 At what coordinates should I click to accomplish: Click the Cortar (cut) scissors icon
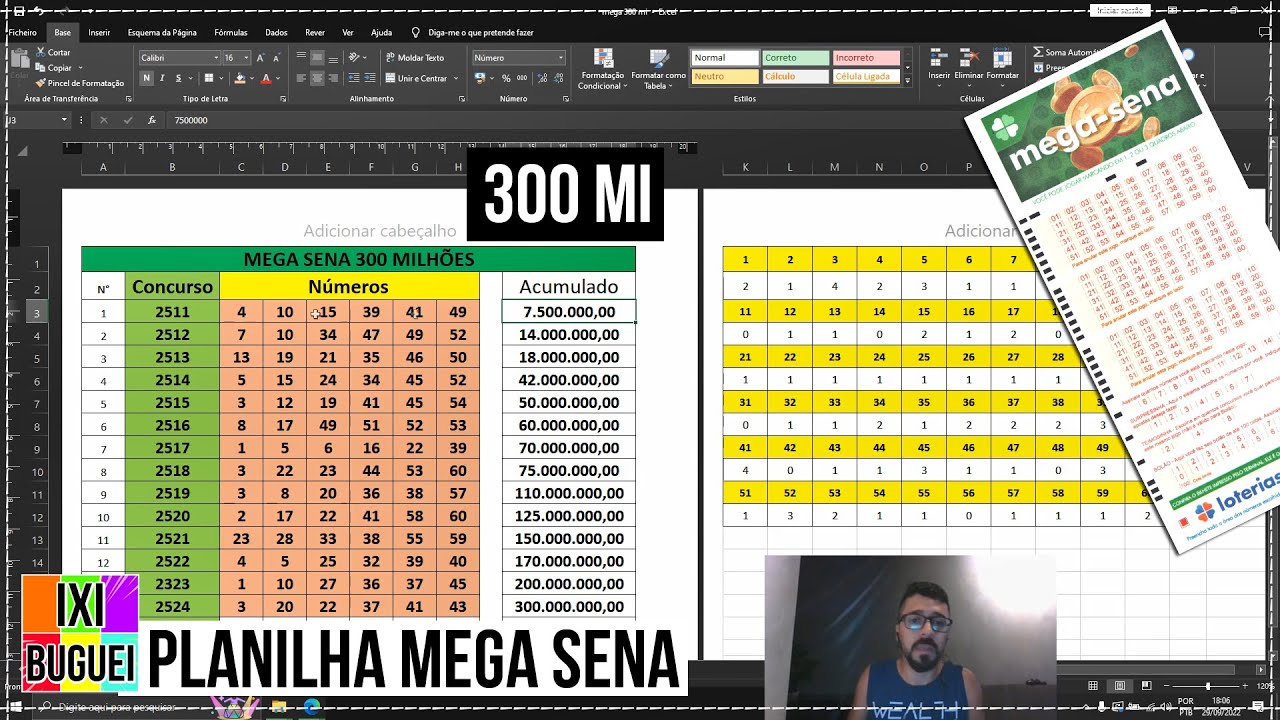tap(40, 52)
